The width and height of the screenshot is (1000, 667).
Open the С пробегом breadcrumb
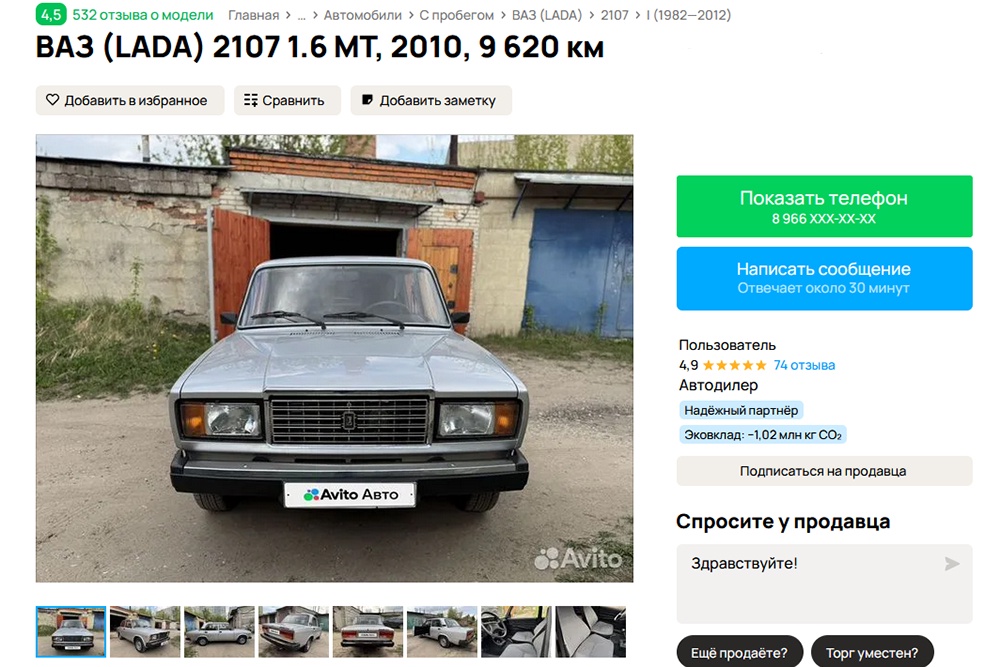[x=456, y=15]
